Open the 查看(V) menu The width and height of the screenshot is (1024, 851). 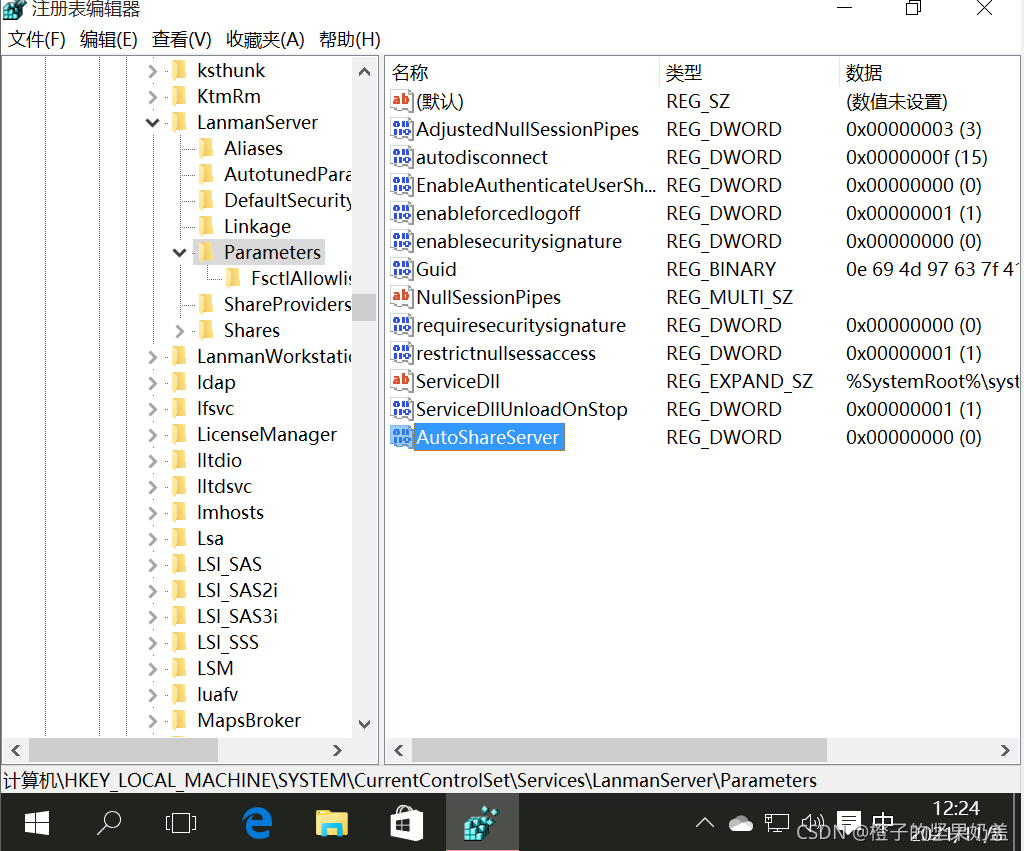[x=182, y=39]
